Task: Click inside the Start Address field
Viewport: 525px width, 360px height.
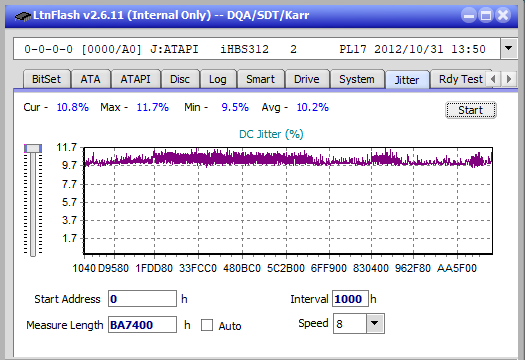Action: pos(142,299)
